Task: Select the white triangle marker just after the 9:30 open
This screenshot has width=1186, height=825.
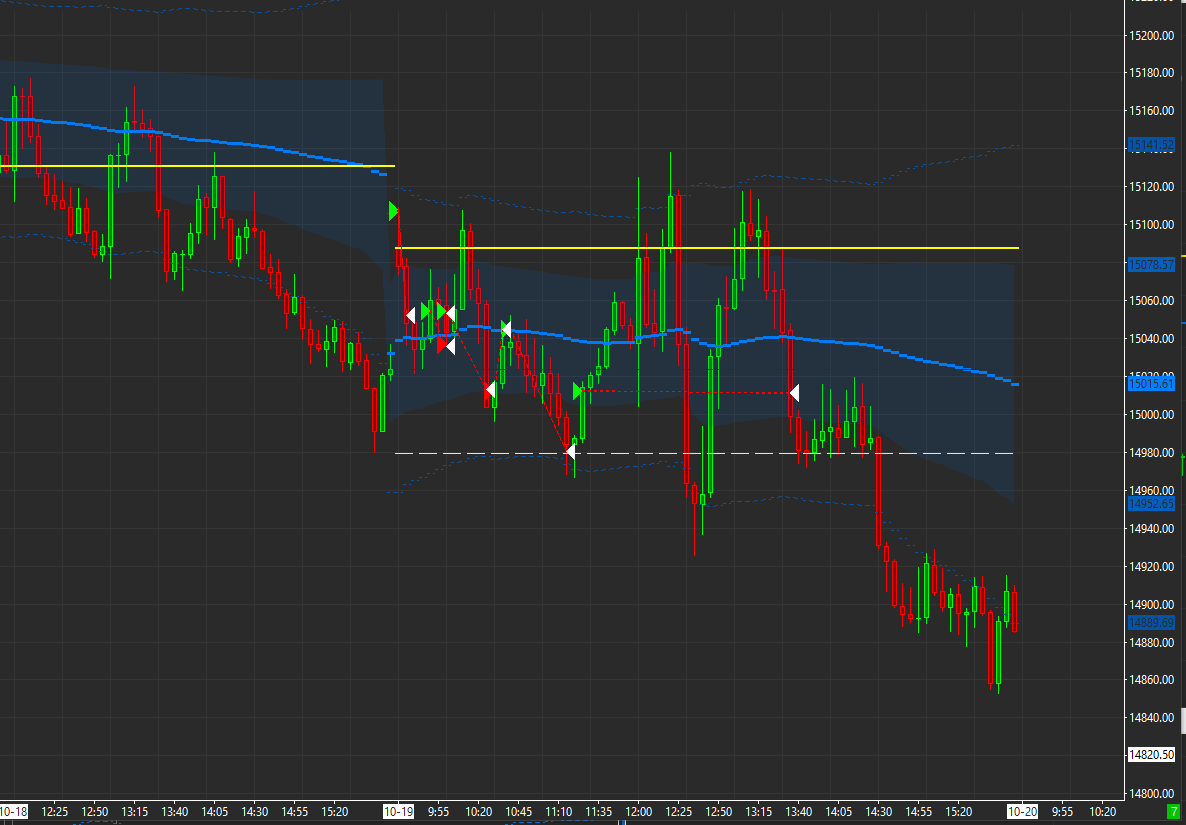Action: [411, 315]
